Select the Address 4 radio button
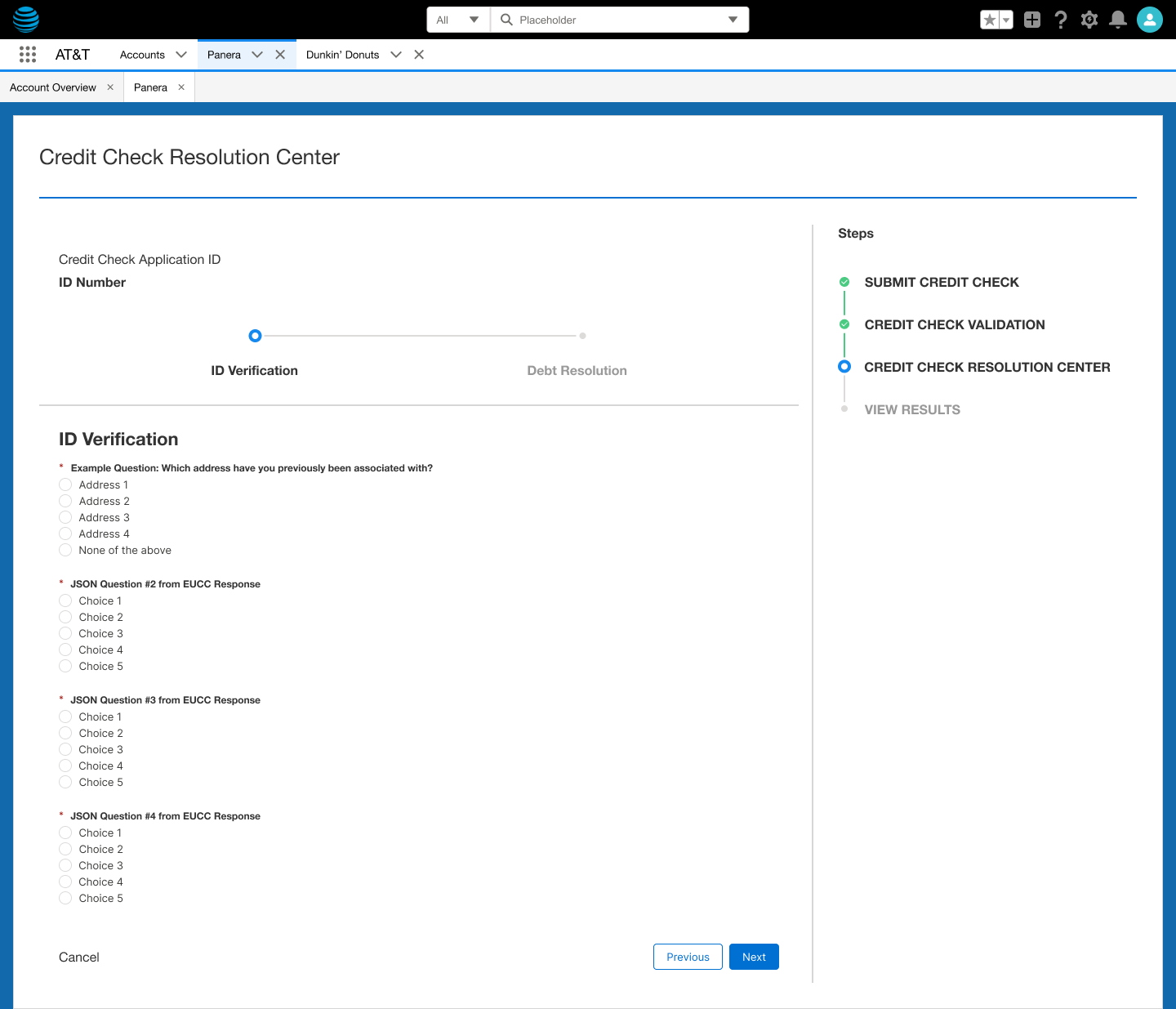This screenshot has width=1176, height=1009. pos(65,534)
